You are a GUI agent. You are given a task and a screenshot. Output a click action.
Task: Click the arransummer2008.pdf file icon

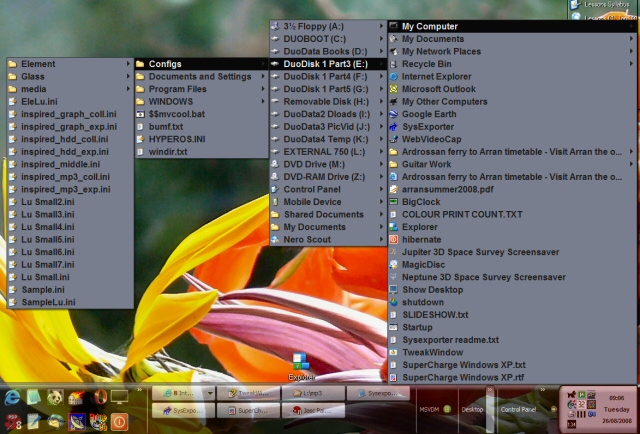393,189
